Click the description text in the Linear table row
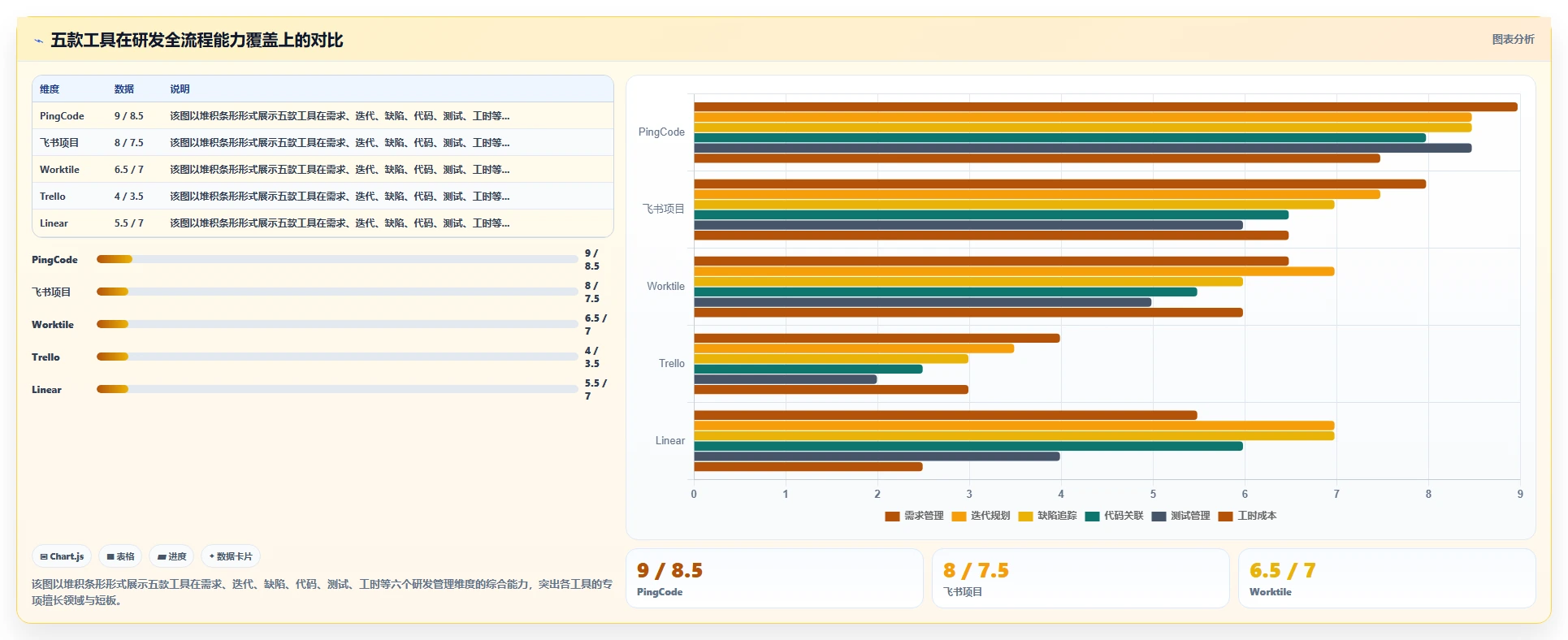The width and height of the screenshot is (1568, 640). [x=340, y=223]
